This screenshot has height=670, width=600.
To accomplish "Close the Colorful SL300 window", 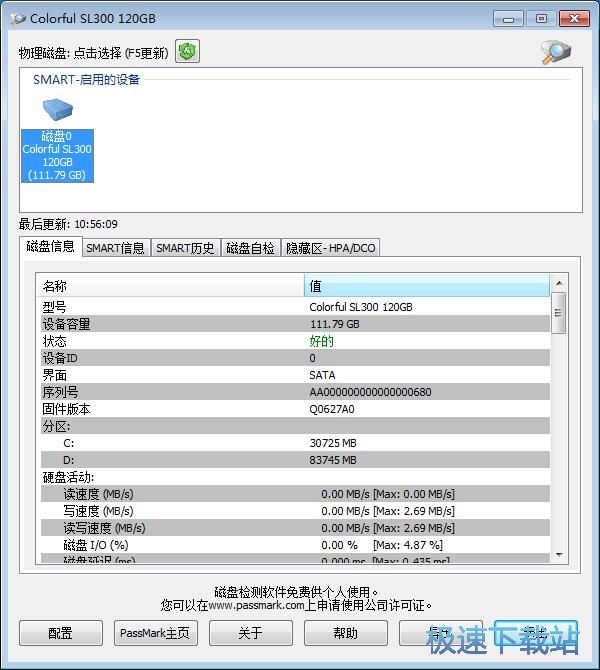I will (574, 19).
